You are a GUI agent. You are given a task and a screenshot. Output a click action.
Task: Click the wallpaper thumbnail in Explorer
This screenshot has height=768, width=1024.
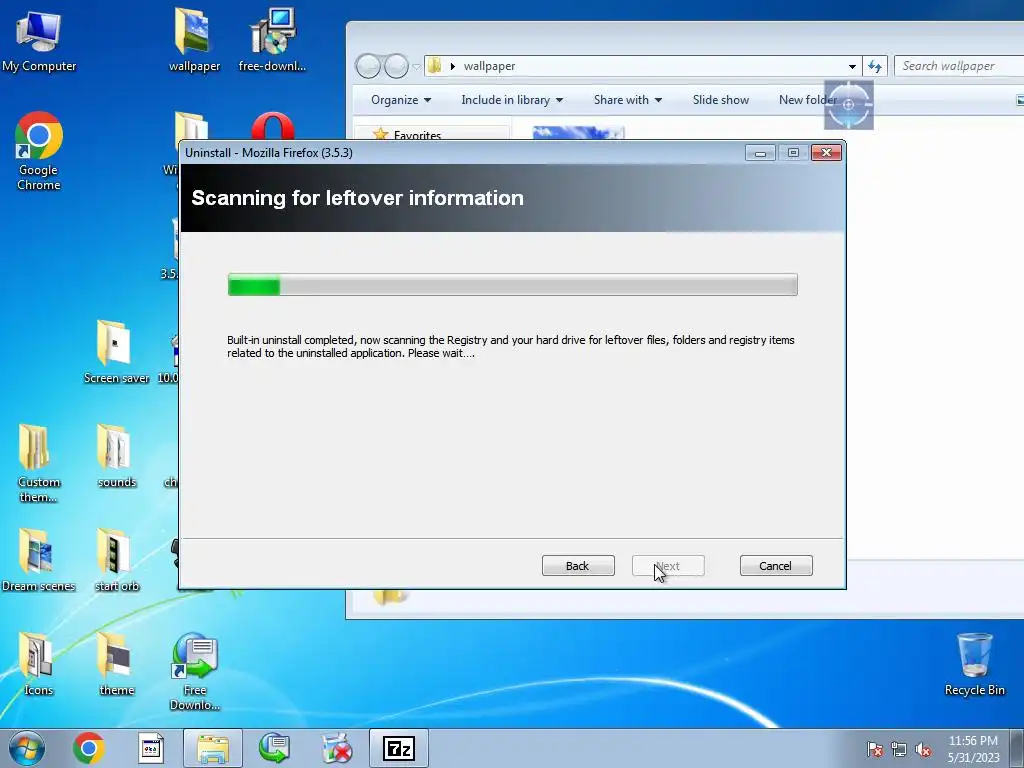[579, 133]
